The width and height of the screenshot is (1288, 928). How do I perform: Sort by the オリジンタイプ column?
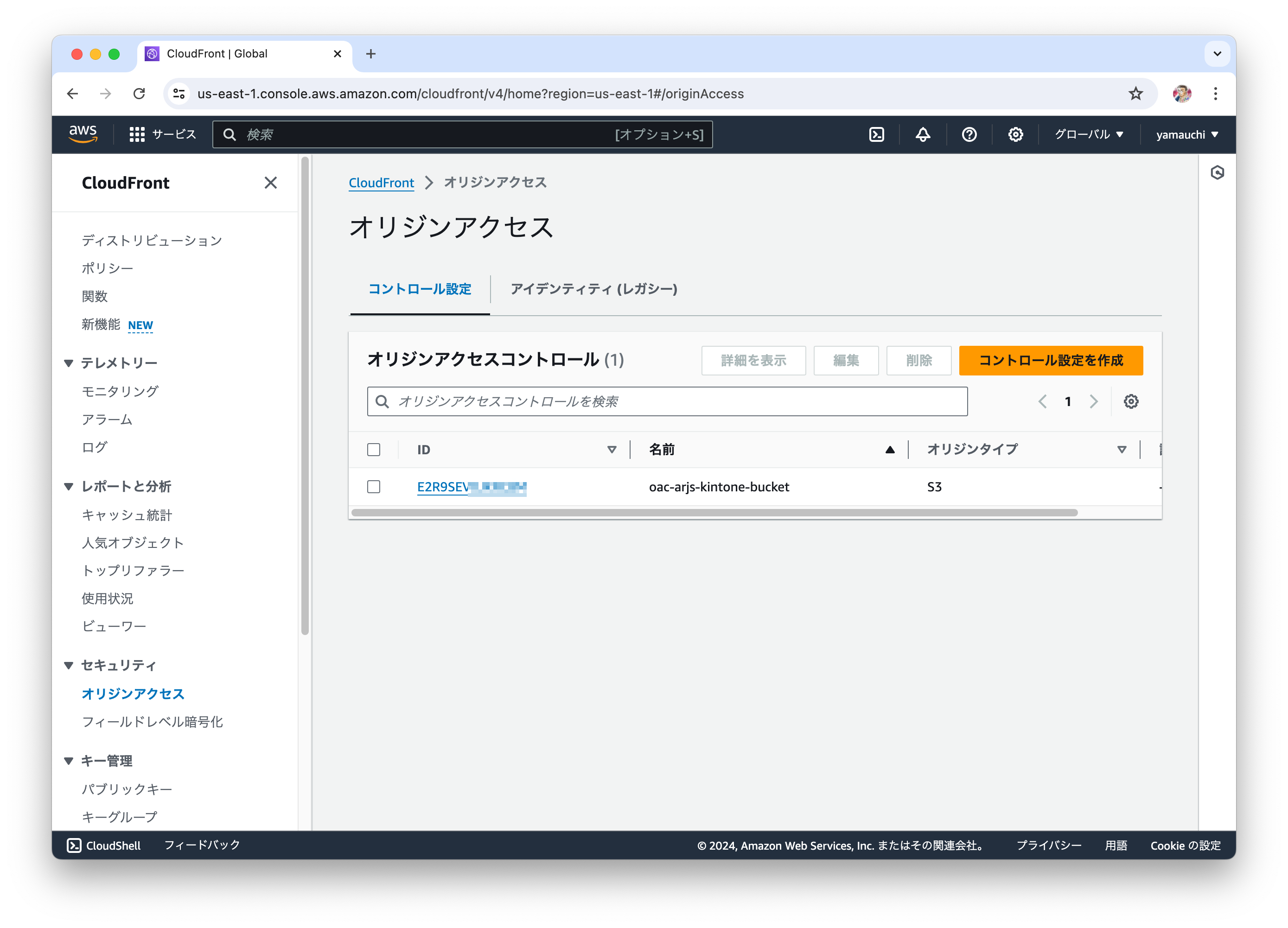[x=1121, y=450]
